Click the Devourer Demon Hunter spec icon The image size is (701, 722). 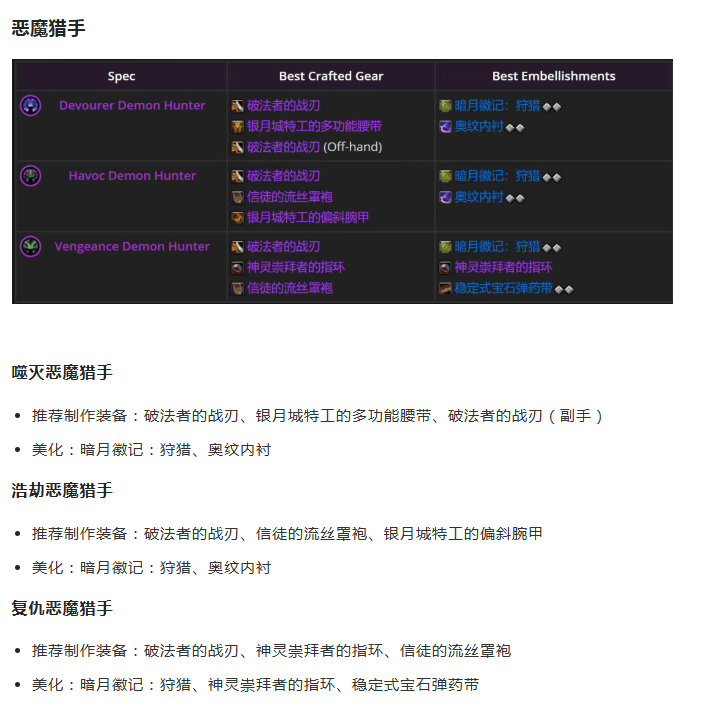tap(30, 105)
